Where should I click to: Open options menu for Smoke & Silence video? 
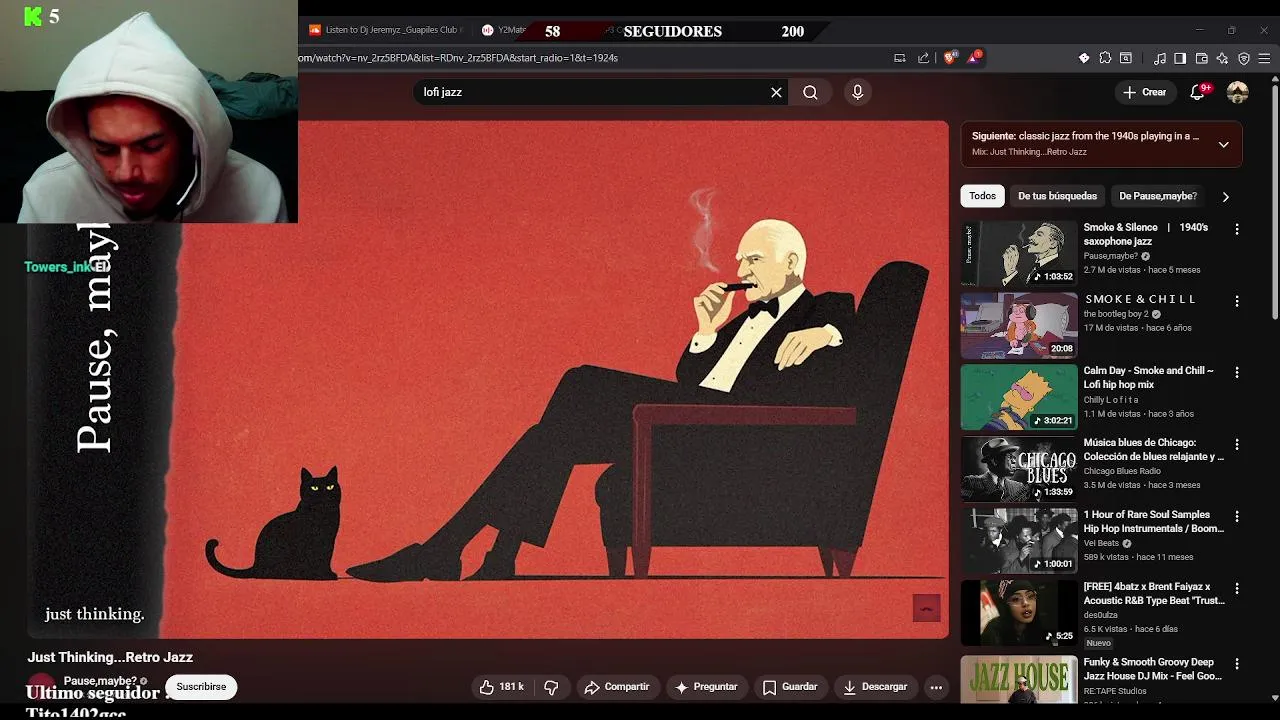click(x=1237, y=229)
